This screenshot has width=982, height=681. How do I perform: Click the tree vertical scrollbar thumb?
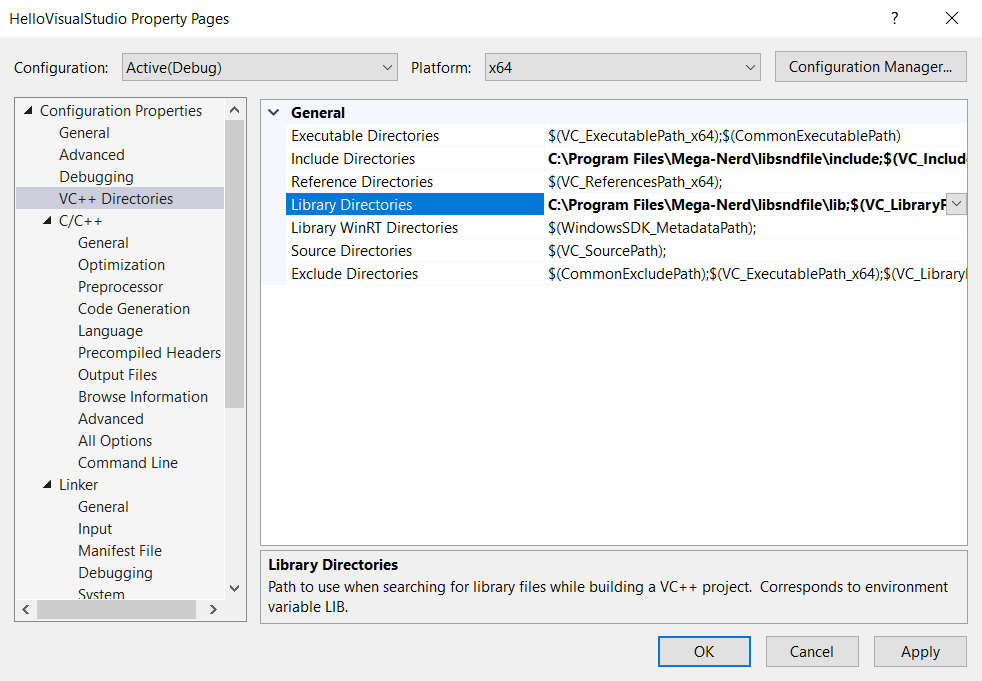[234, 264]
